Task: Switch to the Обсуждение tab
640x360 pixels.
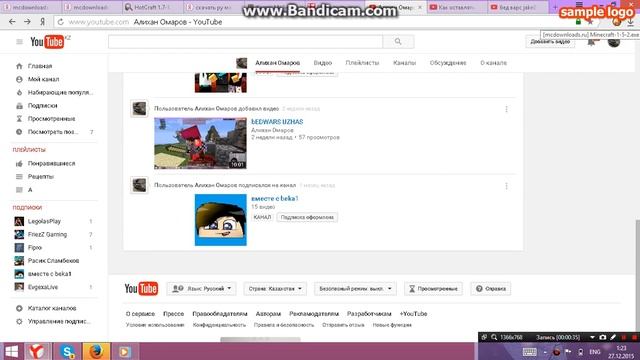Action: pos(448,63)
